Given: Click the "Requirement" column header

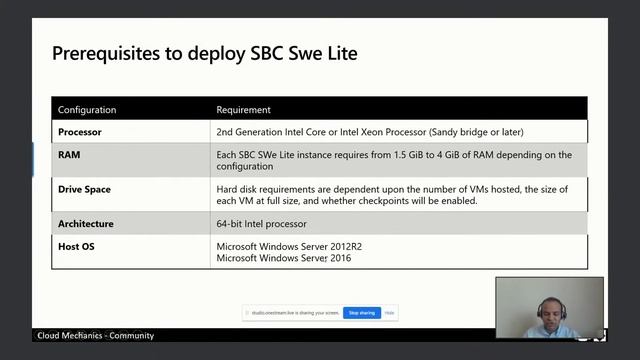Looking at the screenshot, I should coord(243,110).
